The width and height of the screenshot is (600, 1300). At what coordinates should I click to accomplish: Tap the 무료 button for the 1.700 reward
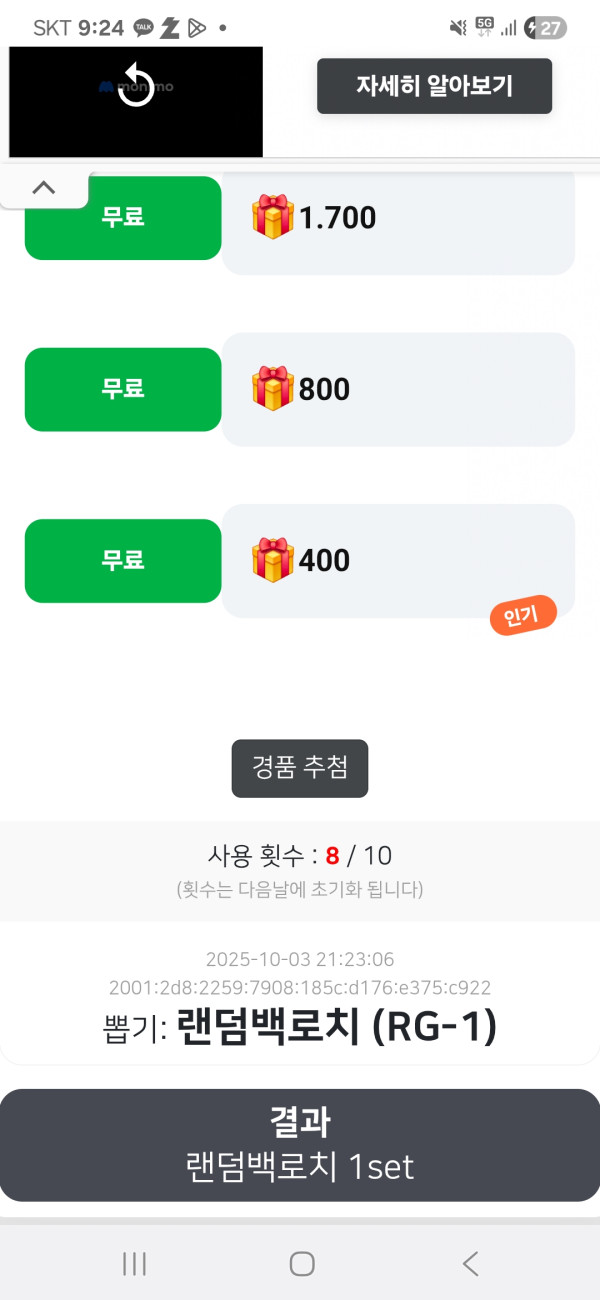point(123,218)
